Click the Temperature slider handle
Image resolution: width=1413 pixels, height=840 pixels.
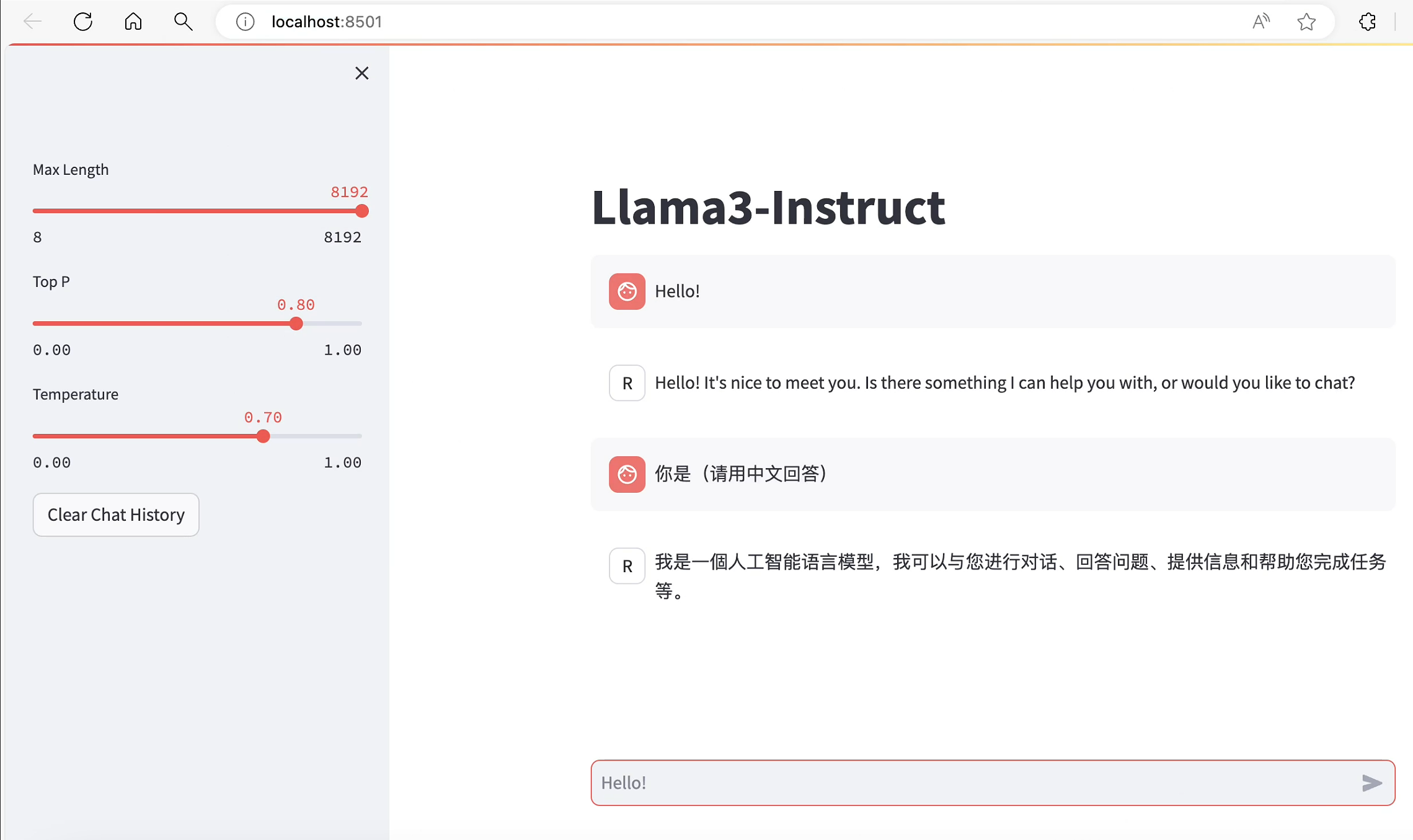tap(264, 436)
